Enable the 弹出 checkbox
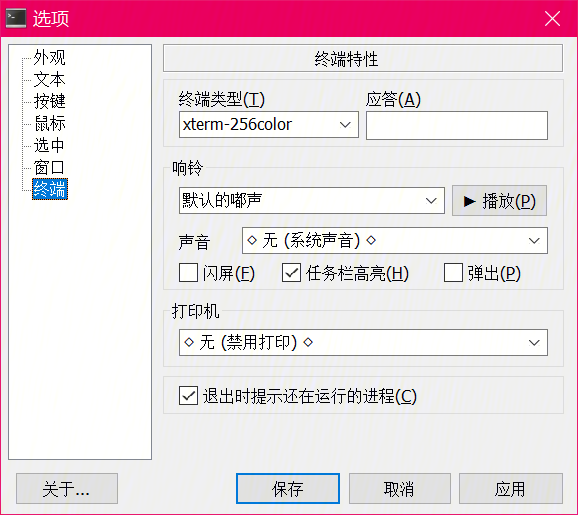The width and height of the screenshot is (578, 515). tap(453, 273)
